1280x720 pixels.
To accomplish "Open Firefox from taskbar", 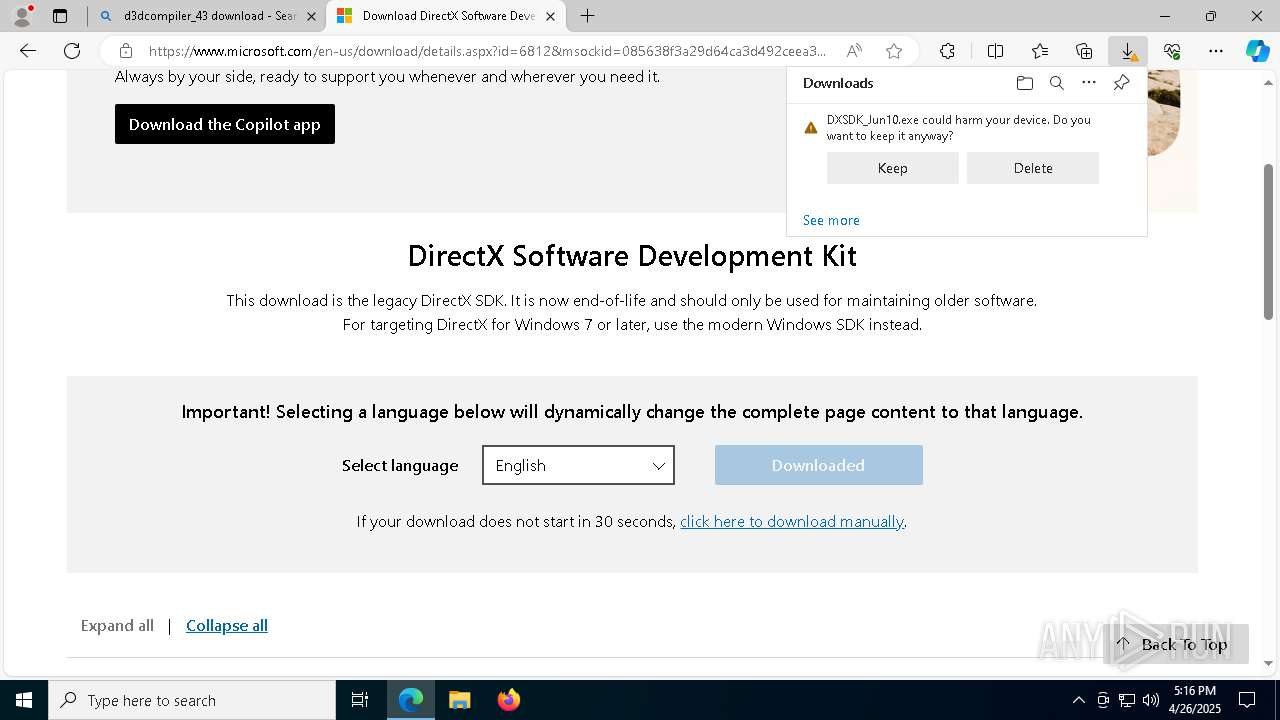I will (509, 700).
